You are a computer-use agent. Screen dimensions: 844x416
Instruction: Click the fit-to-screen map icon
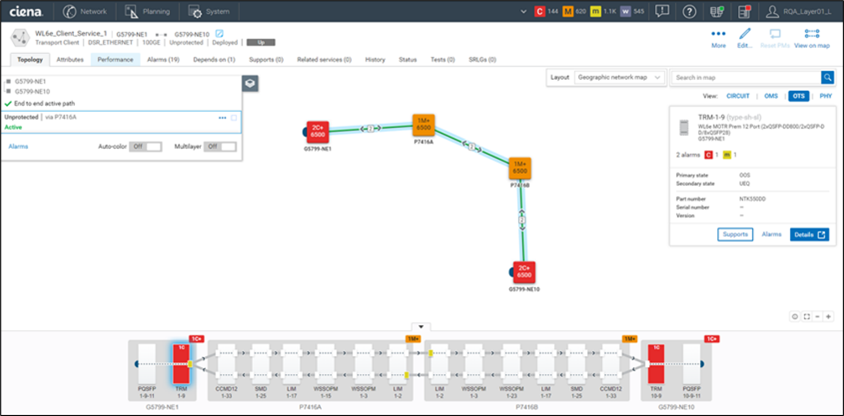[806, 316]
